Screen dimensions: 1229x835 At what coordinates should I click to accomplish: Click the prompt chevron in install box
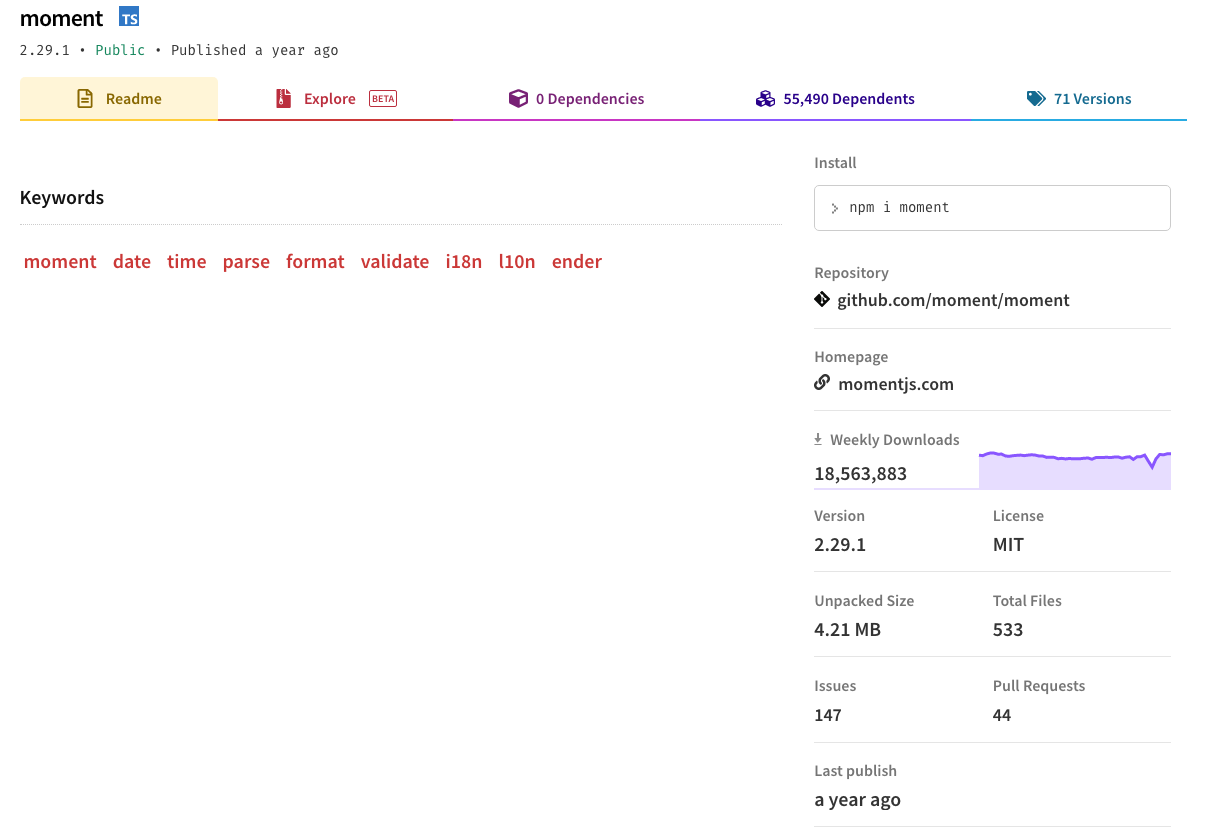click(x=835, y=208)
